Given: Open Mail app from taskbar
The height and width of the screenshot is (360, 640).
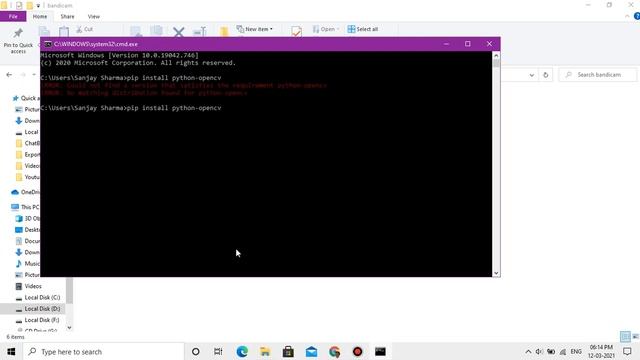Looking at the screenshot, I should 311,351.
